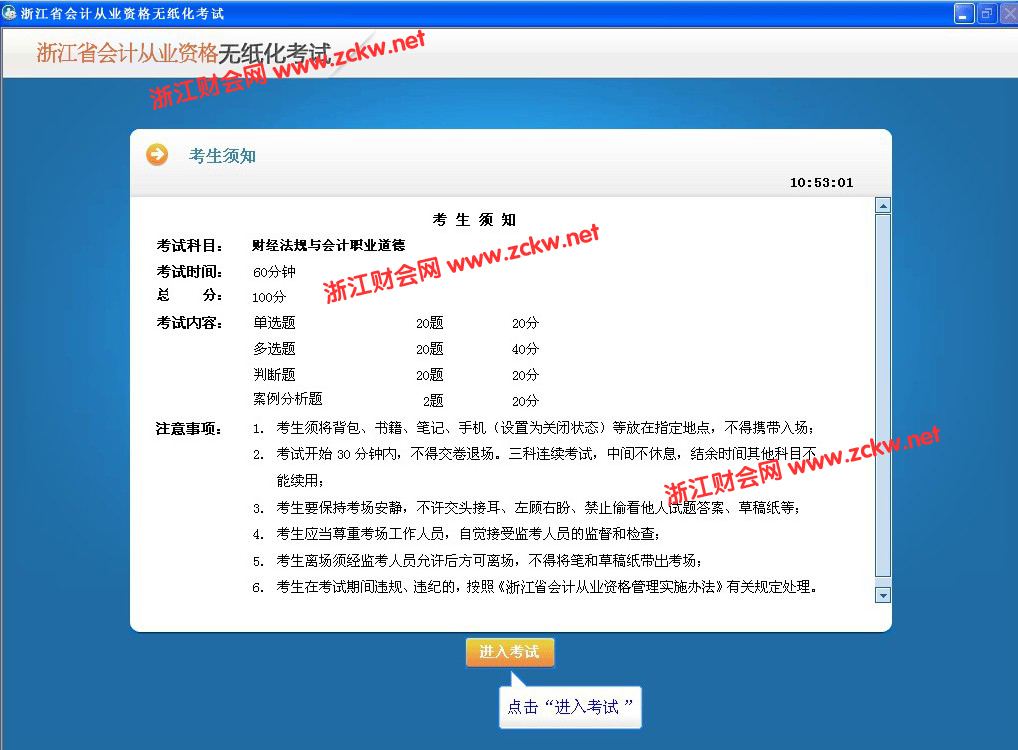Minimize the exam window

coord(963,13)
